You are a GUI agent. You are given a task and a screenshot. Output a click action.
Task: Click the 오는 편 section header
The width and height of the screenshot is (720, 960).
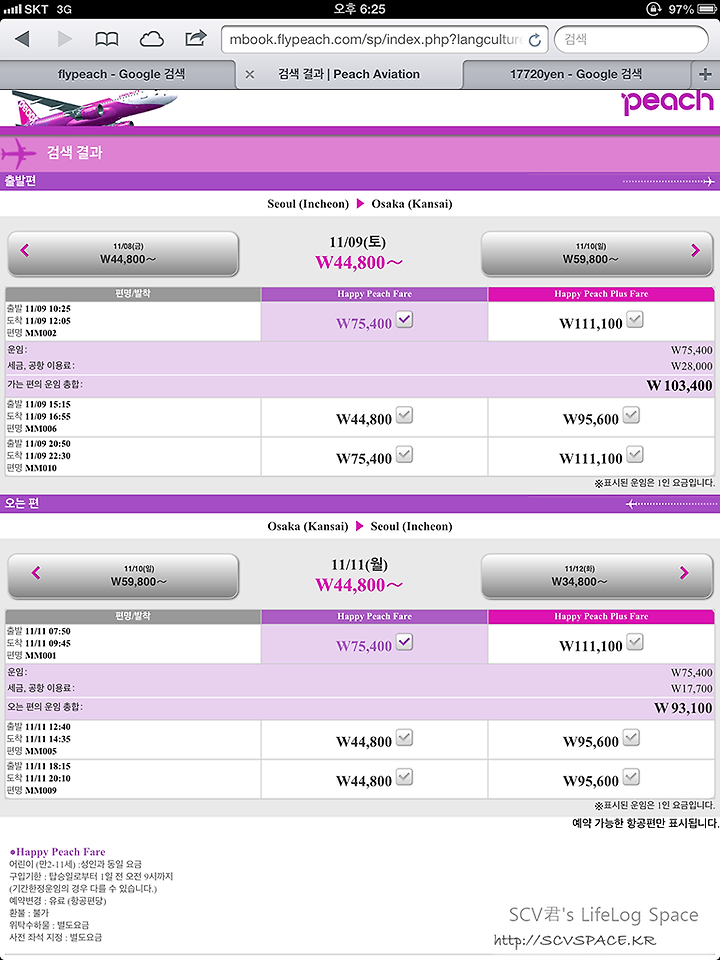click(x=360, y=504)
